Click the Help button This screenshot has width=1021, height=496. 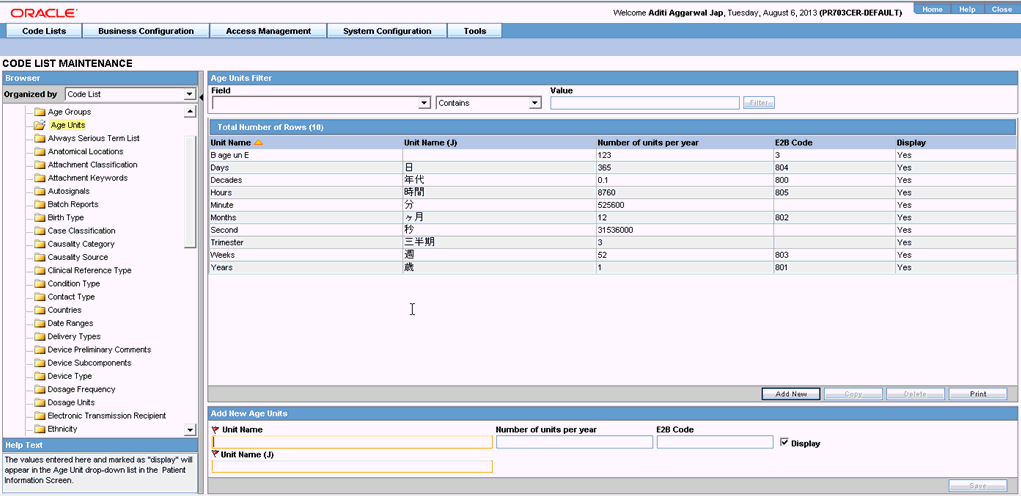pos(967,9)
